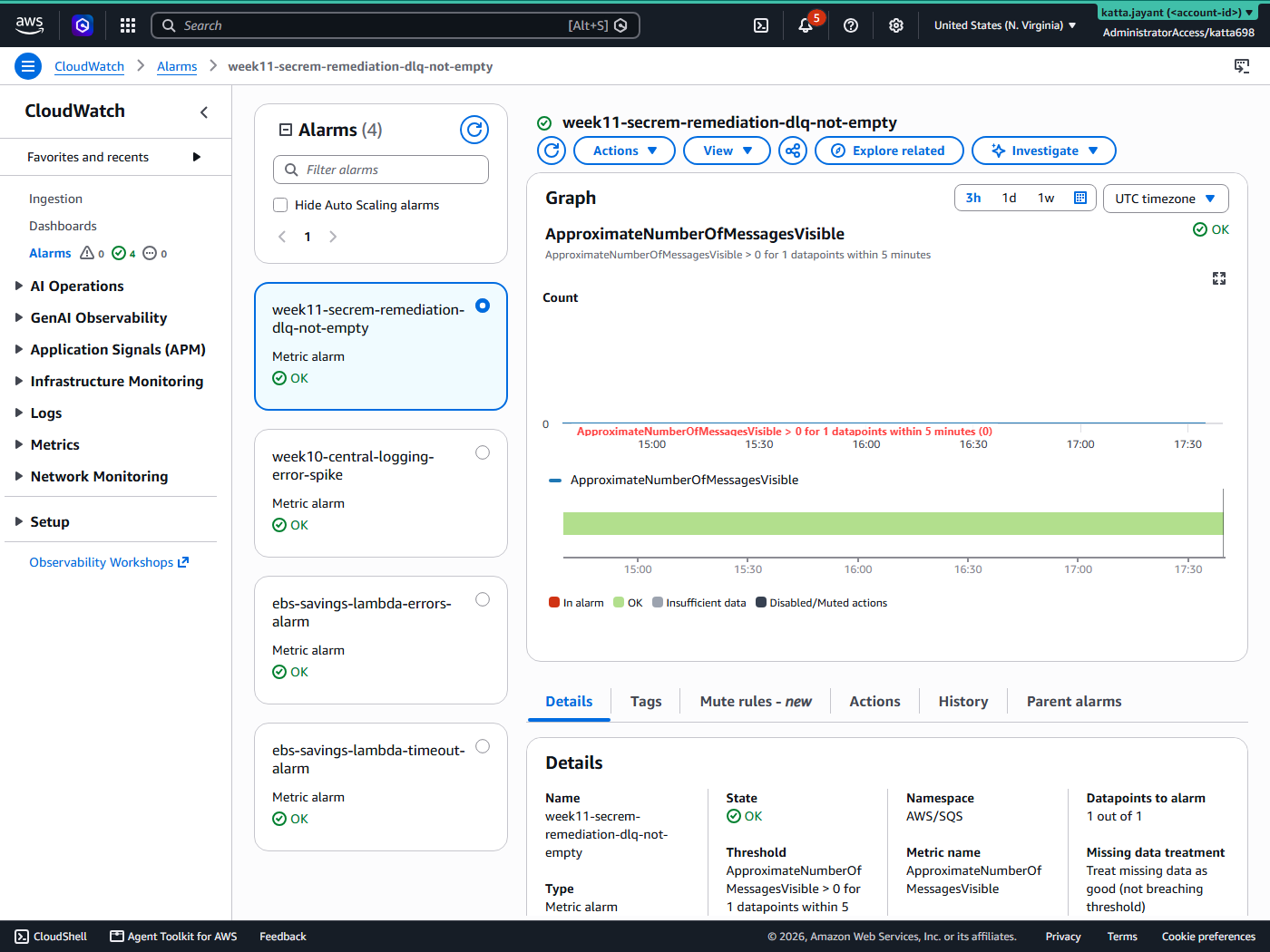Click the share alarm icon button
This screenshot has height=952, width=1270.
(x=793, y=151)
